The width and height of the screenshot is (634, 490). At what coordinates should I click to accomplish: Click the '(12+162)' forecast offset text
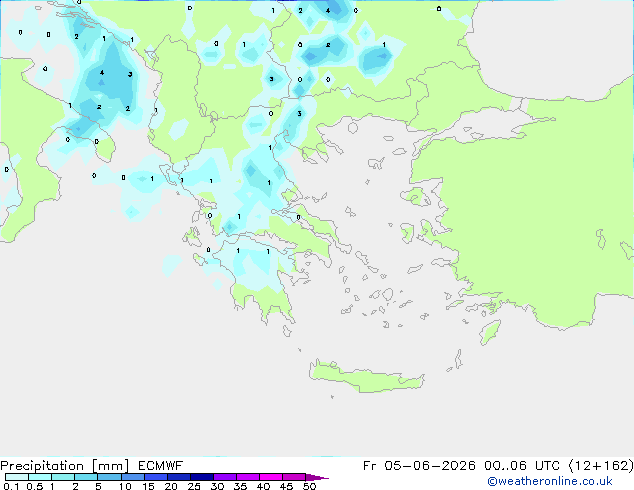coord(601,466)
